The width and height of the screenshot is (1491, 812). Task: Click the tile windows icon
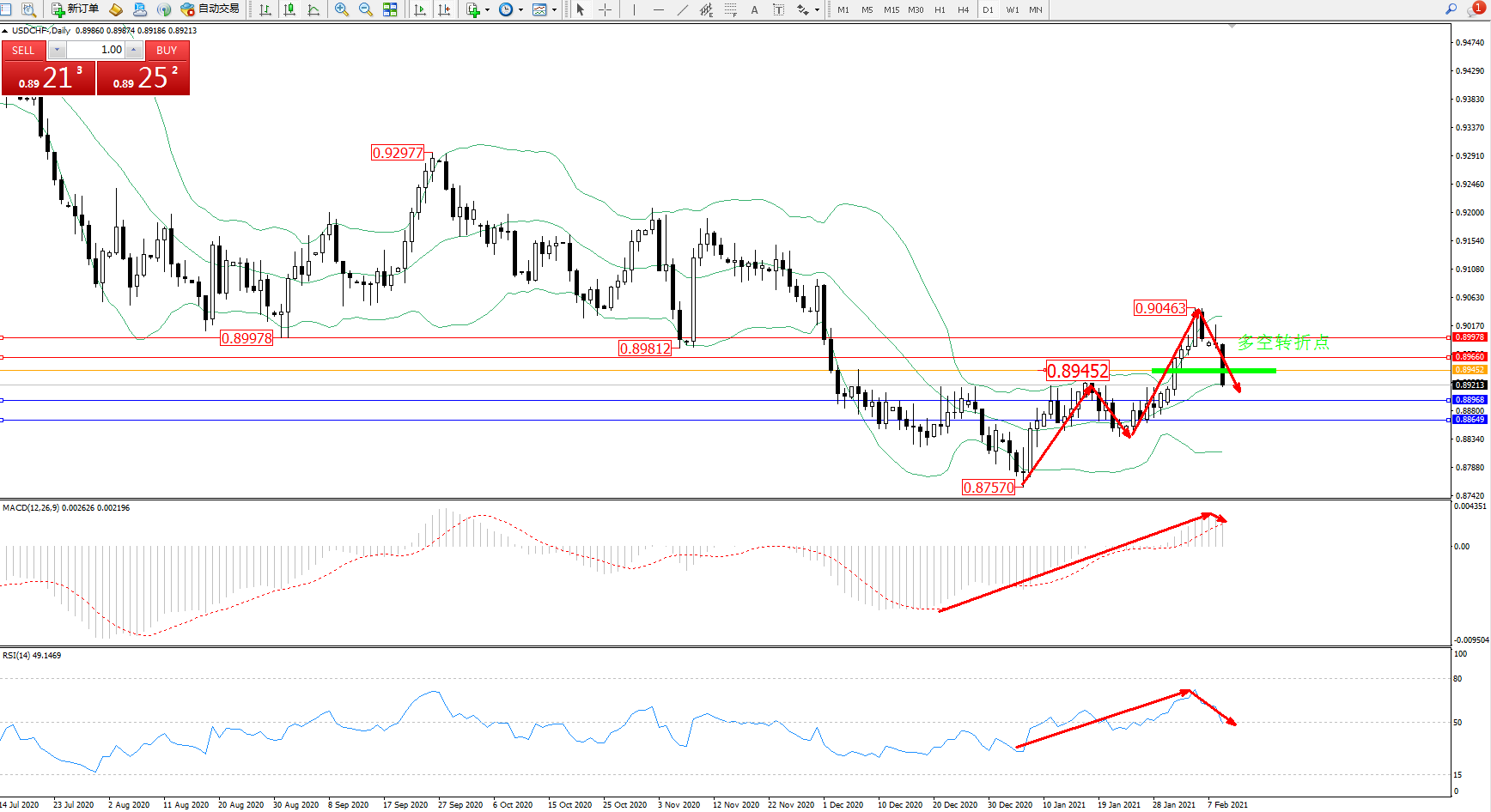tap(390, 9)
